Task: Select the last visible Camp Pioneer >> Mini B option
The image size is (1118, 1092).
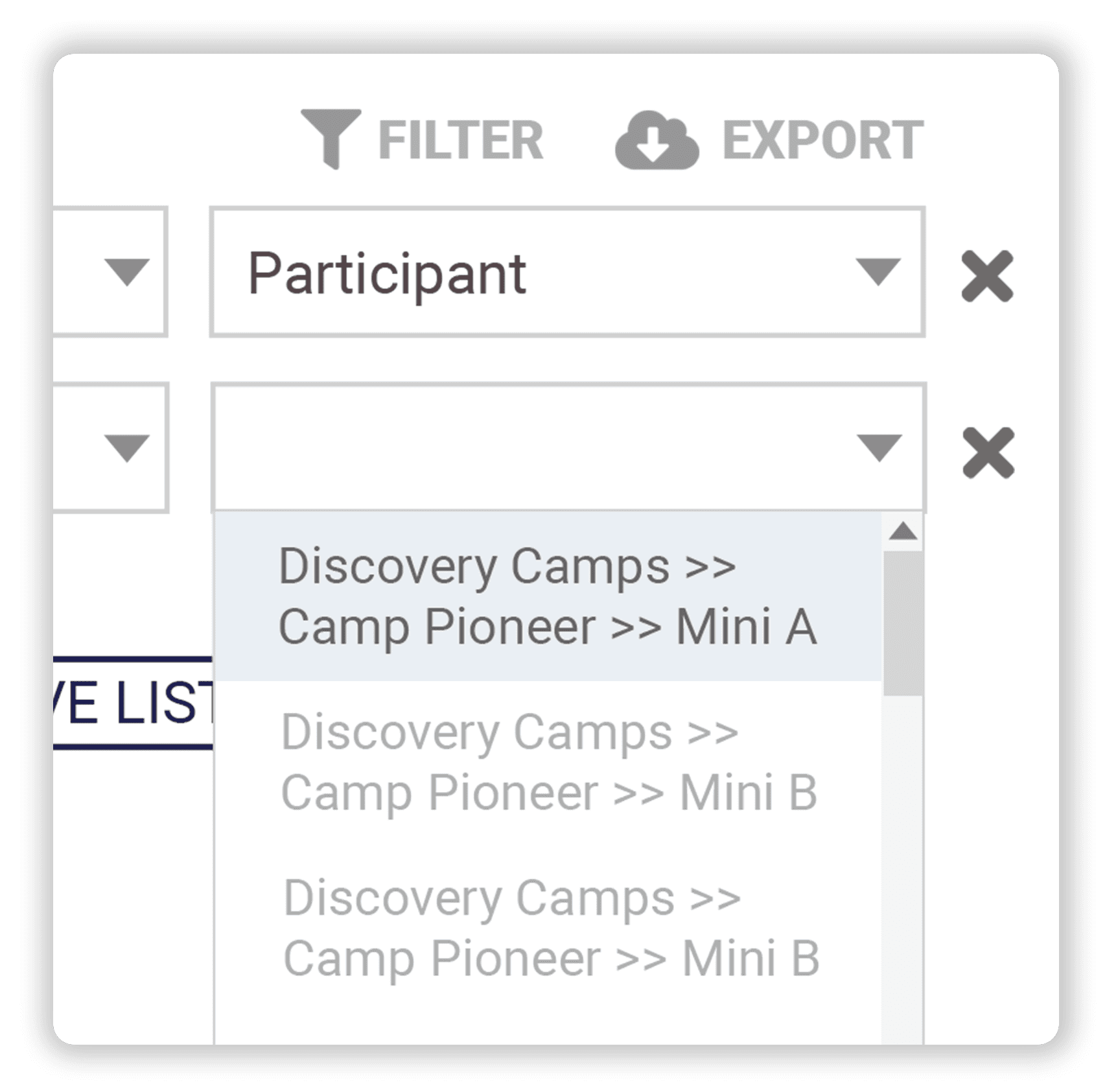Action: pos(551,928)
